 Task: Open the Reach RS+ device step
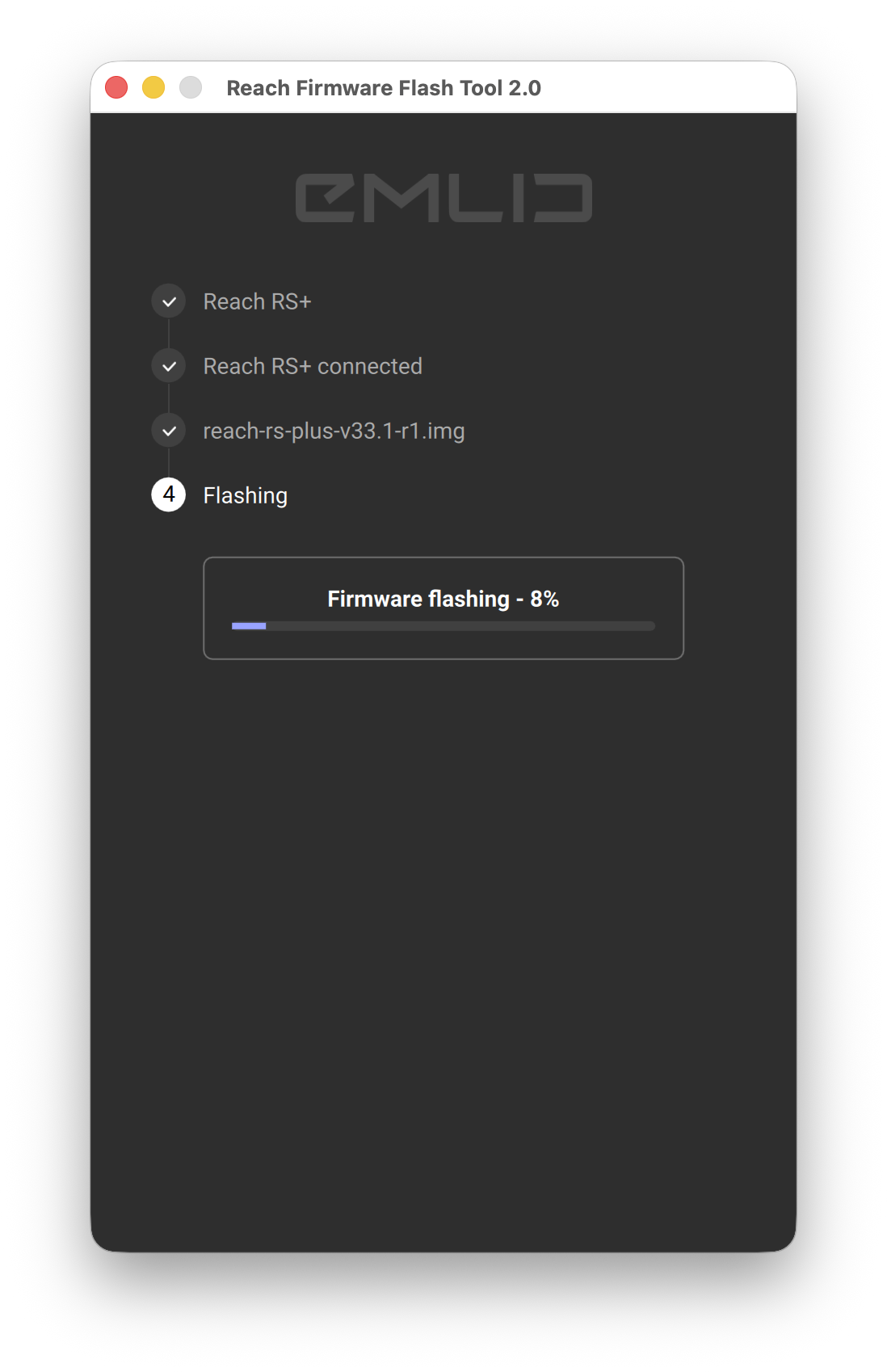tap(257, 301)
